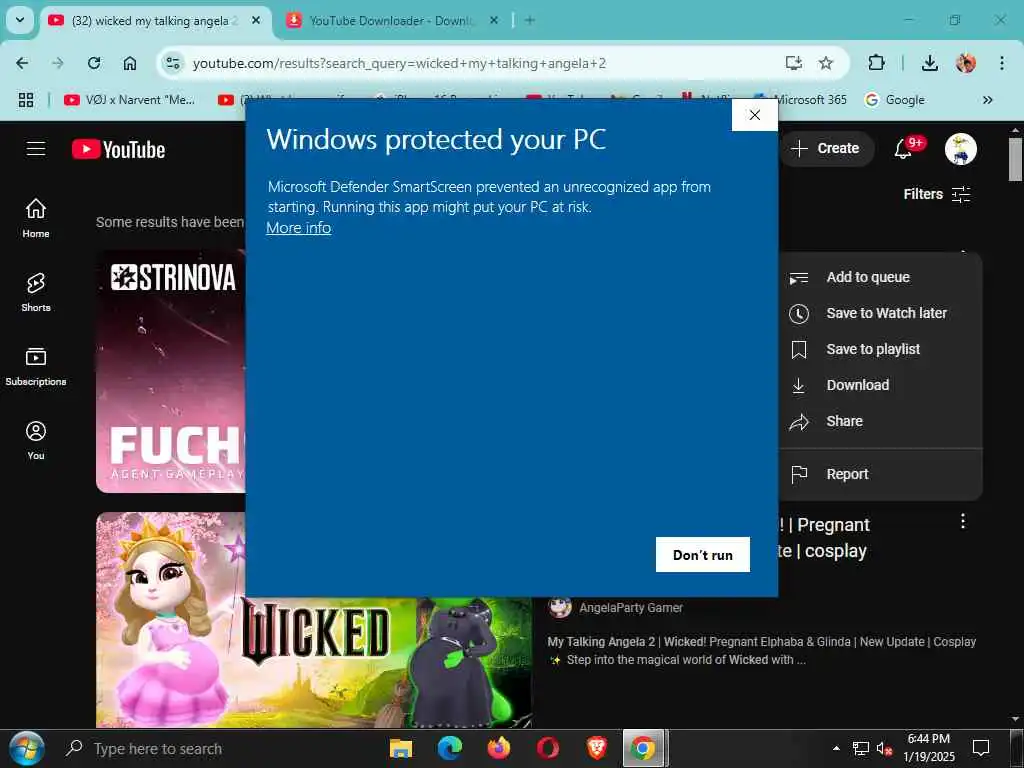Open search Filters
1024x768 pixels.
point(936,194)
